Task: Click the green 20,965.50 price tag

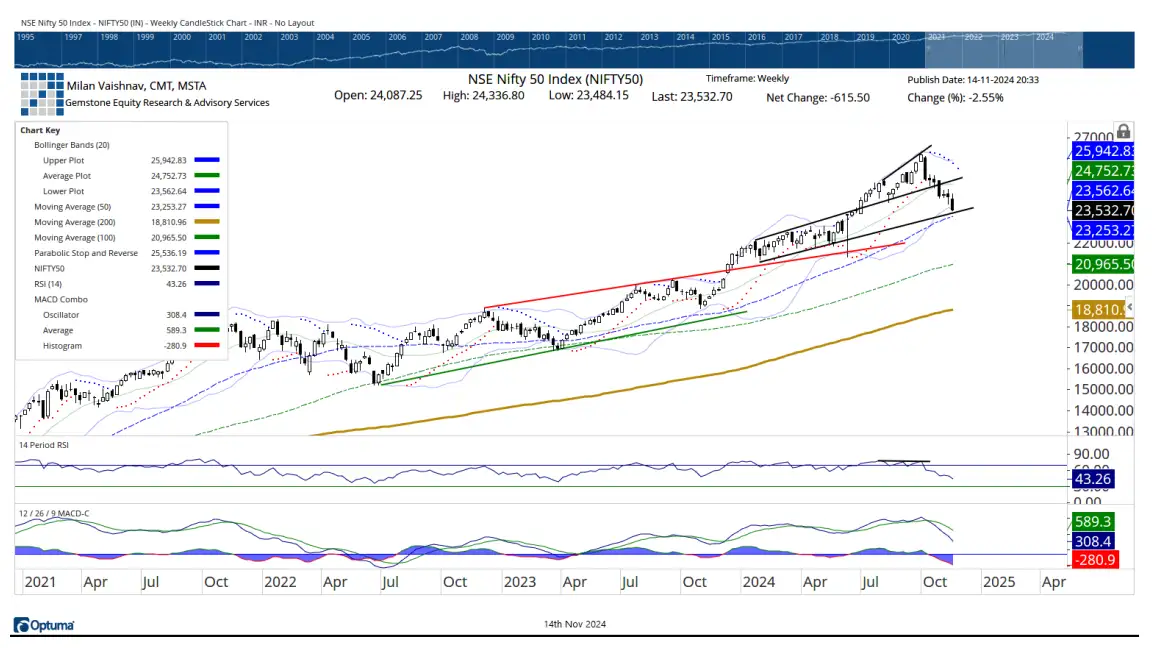Action: pyautogui.click(x=1103, y=264)
